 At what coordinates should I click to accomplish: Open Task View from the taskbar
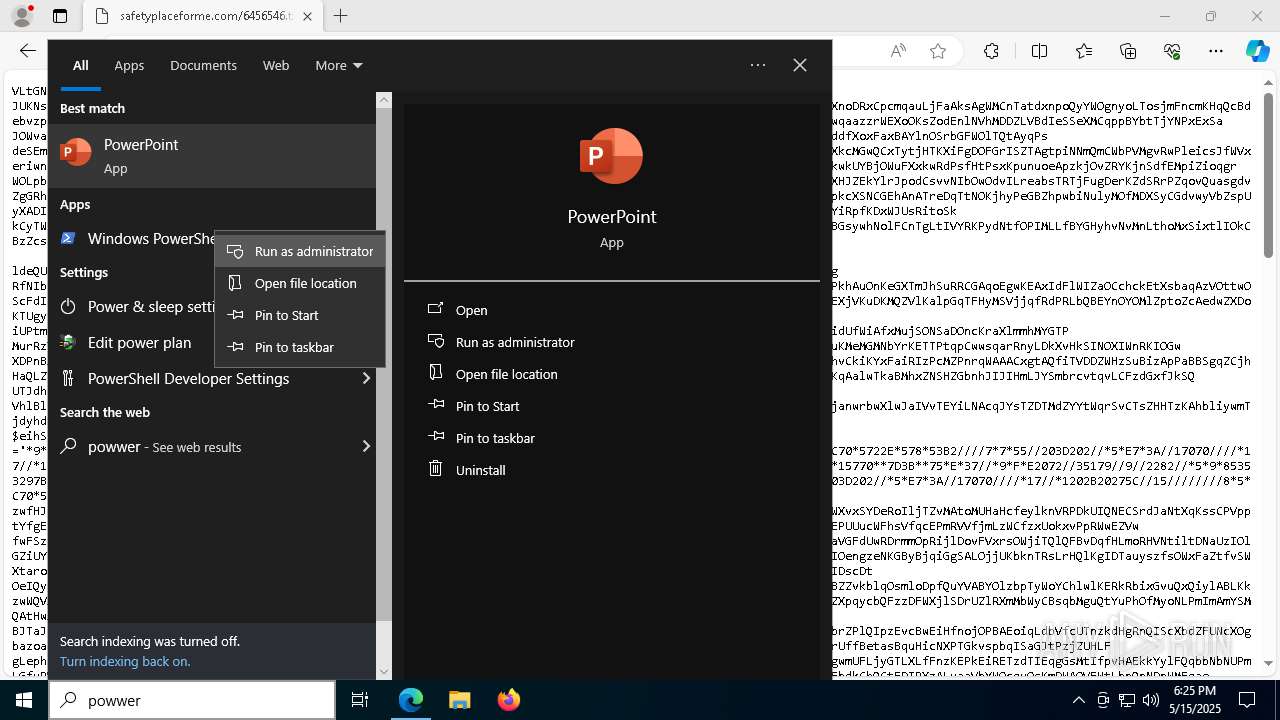coord(360,700)
